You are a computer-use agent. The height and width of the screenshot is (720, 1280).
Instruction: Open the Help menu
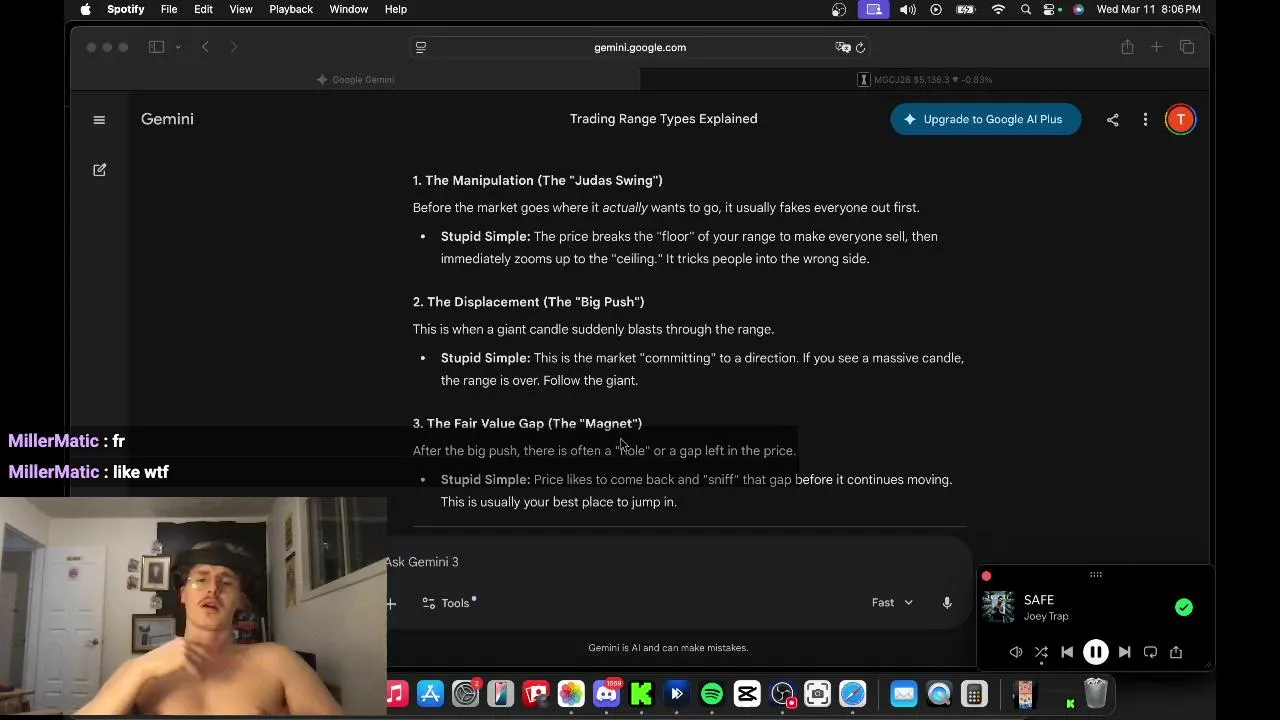click(396, 9)
